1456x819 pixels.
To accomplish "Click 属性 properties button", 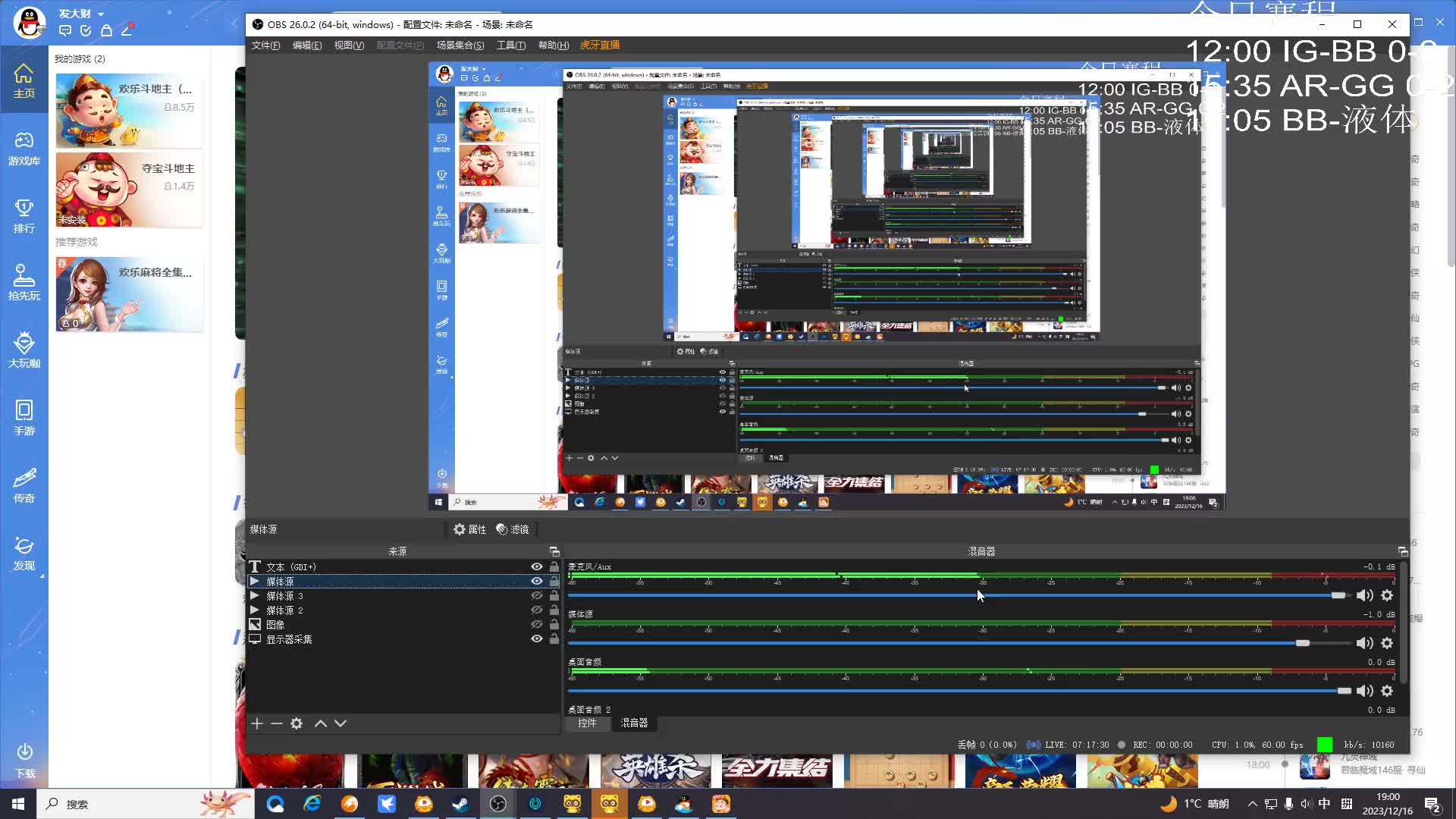I will click(x=469, y=529).
